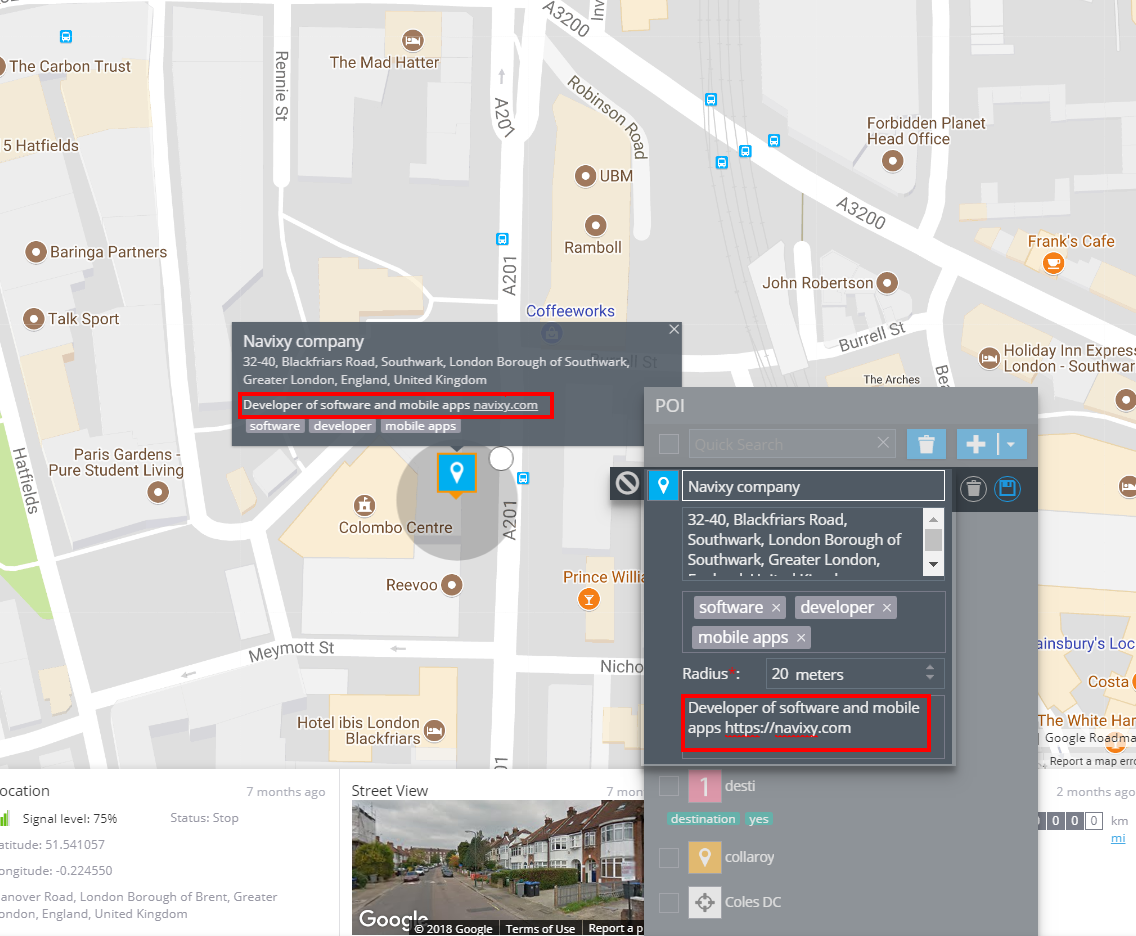The image size is (1136, 936).
Task: Click the bus stop icon above The Carbon Trust
Action: (66, 36)
